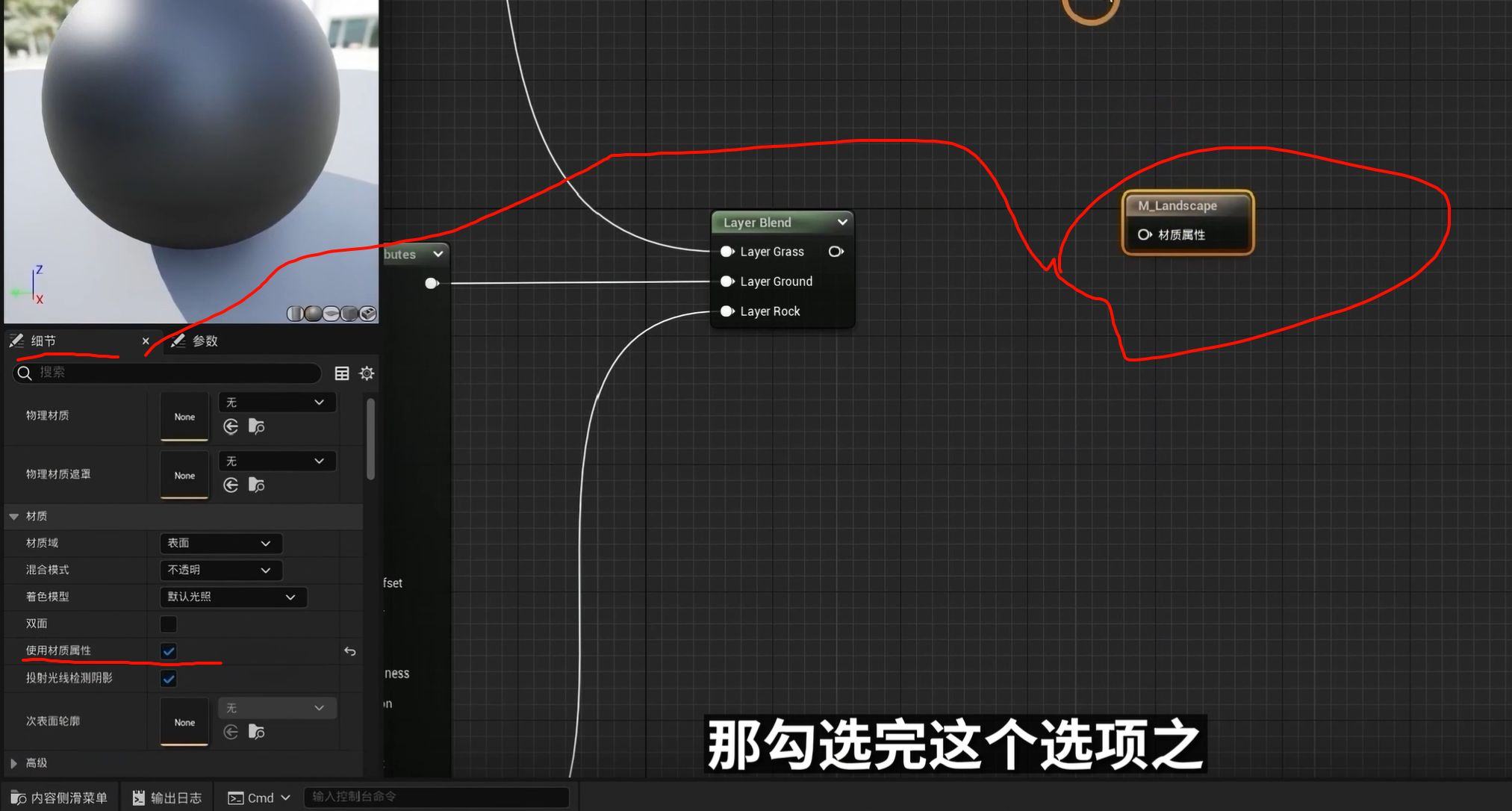Toggle 投射光线检测阴影 checkbox
Screen dimensions: 1512x811
(169, 679)
